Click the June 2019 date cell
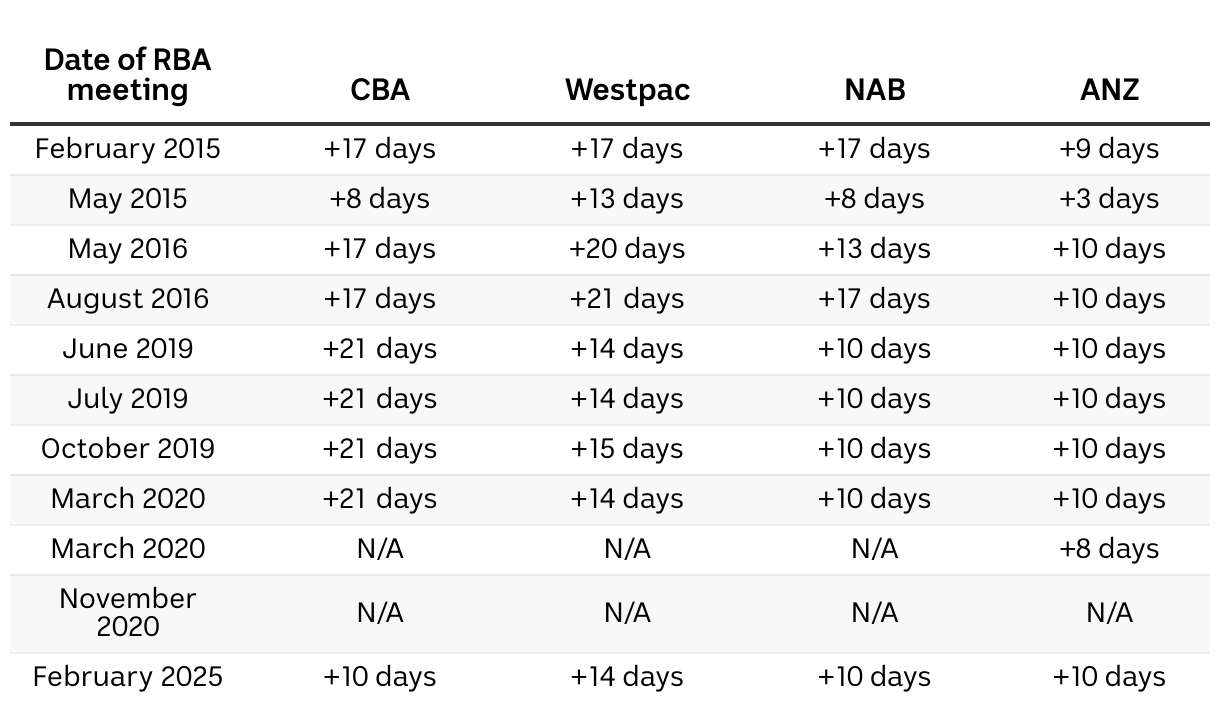1220x712 pixels. coord(128,349)
